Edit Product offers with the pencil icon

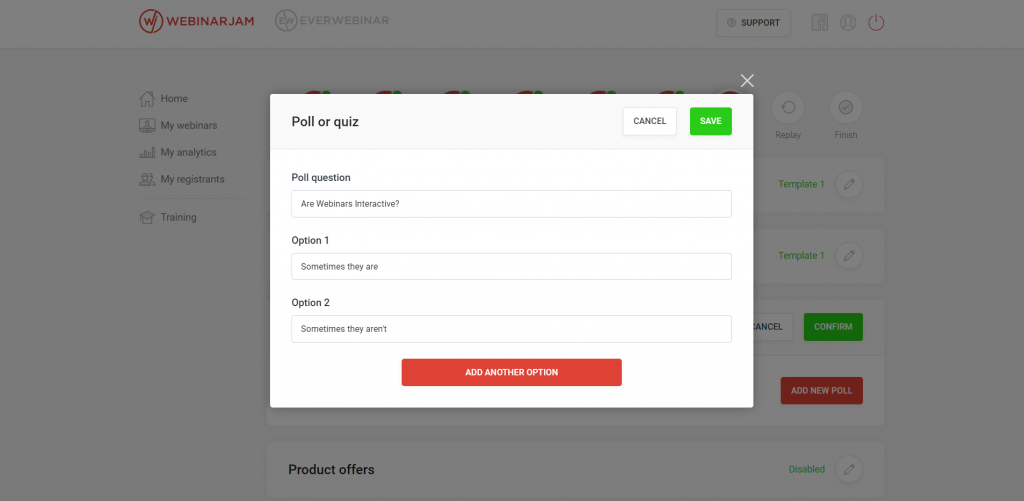pyautogui.click(x=849, y=469)
